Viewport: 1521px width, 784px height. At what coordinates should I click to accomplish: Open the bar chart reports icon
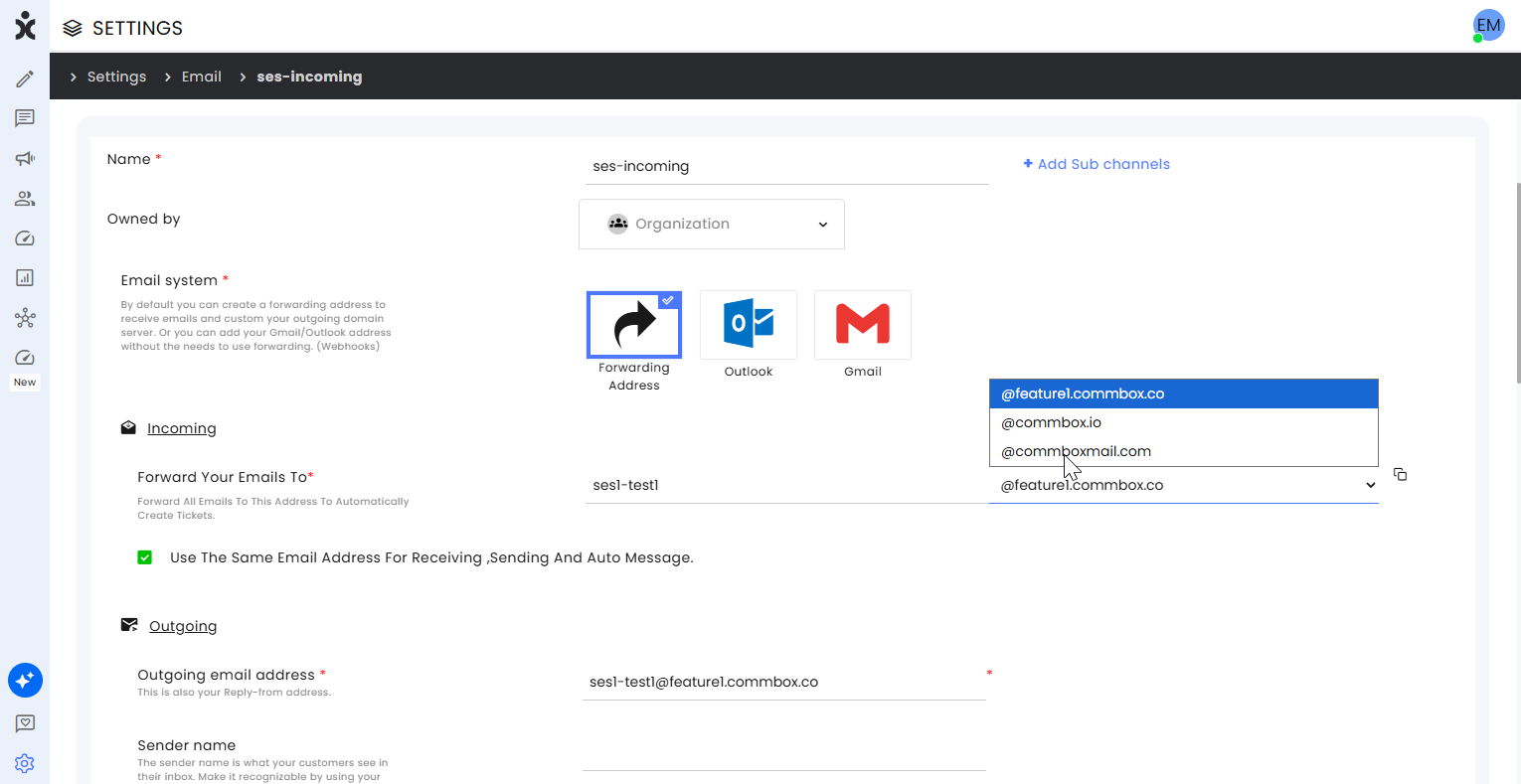25,277
